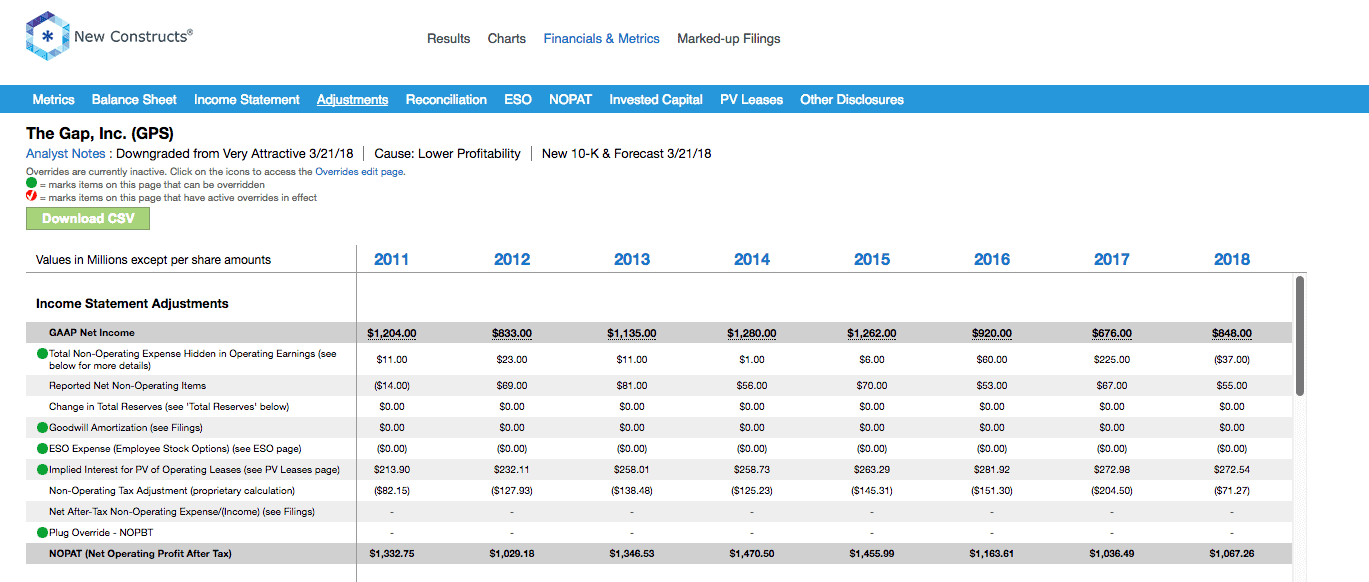Click the green legend dot for overridable items

(31, 184)
